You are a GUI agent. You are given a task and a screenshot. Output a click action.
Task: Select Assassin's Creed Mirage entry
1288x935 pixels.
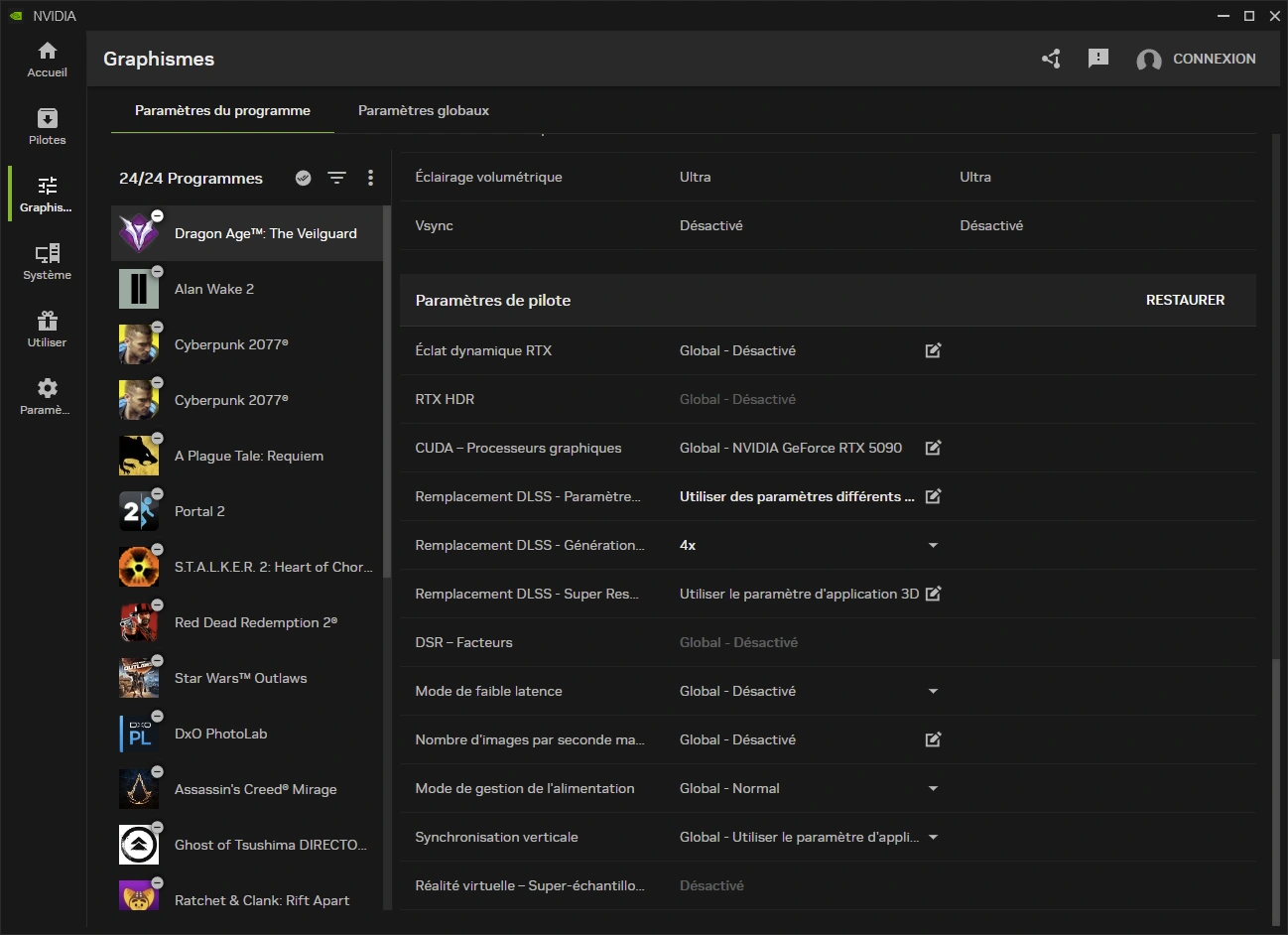[246, 789]
